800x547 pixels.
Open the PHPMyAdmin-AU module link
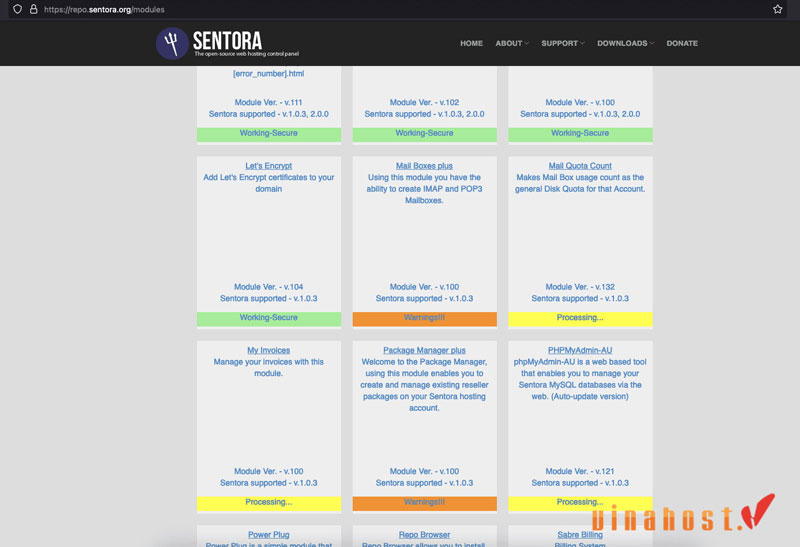click(x=580, y=351)
